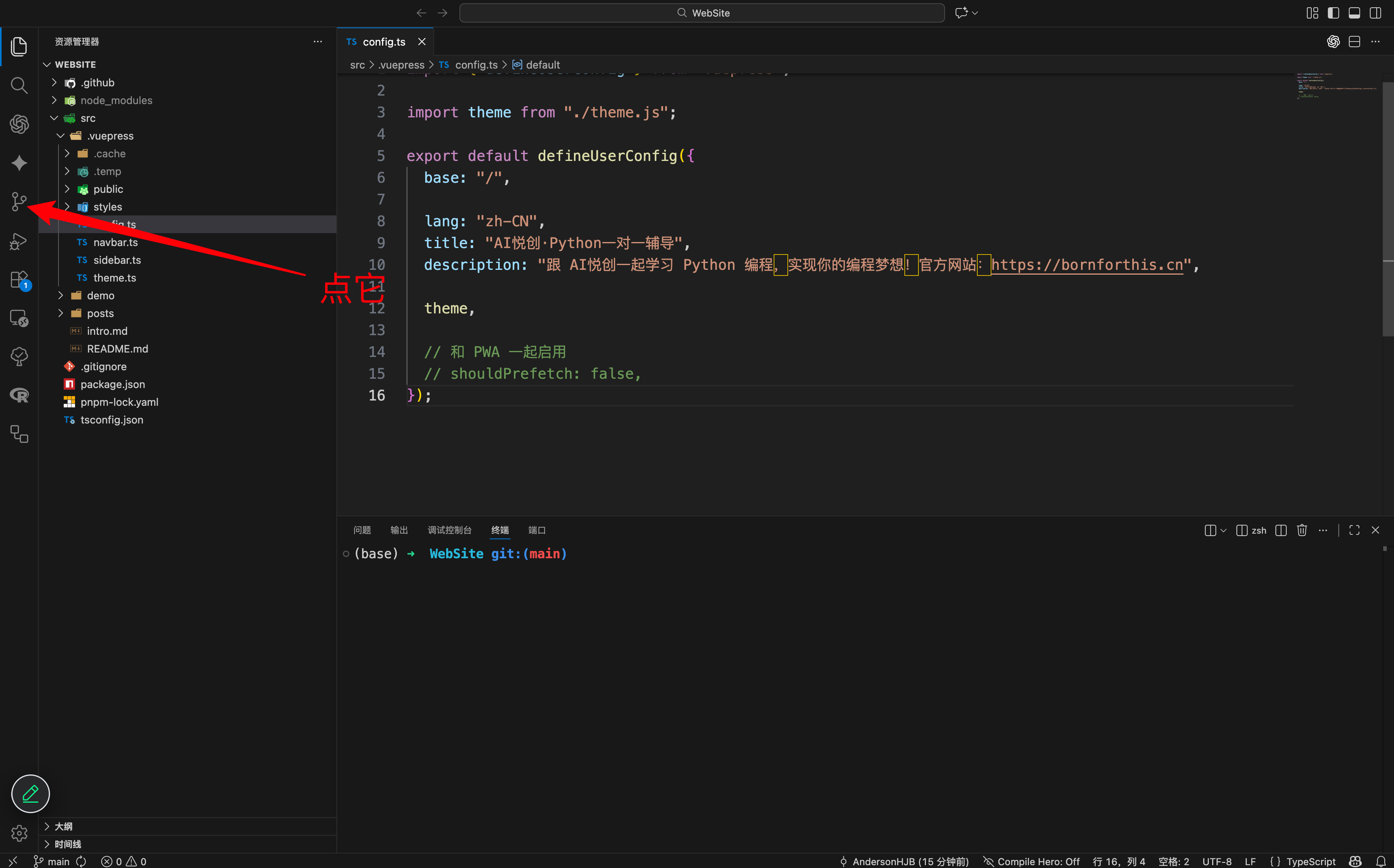This screenshot has height=868, width=1394.
Task: Switch to the 问题 problems tab
Action: 362,530
